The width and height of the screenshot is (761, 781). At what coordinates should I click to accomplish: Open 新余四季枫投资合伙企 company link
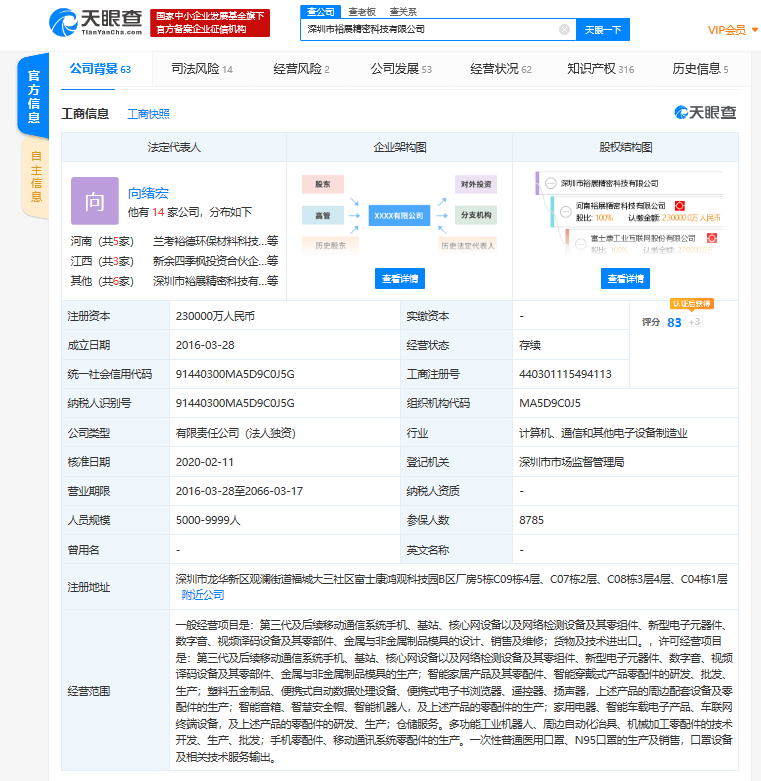(215, 261)
